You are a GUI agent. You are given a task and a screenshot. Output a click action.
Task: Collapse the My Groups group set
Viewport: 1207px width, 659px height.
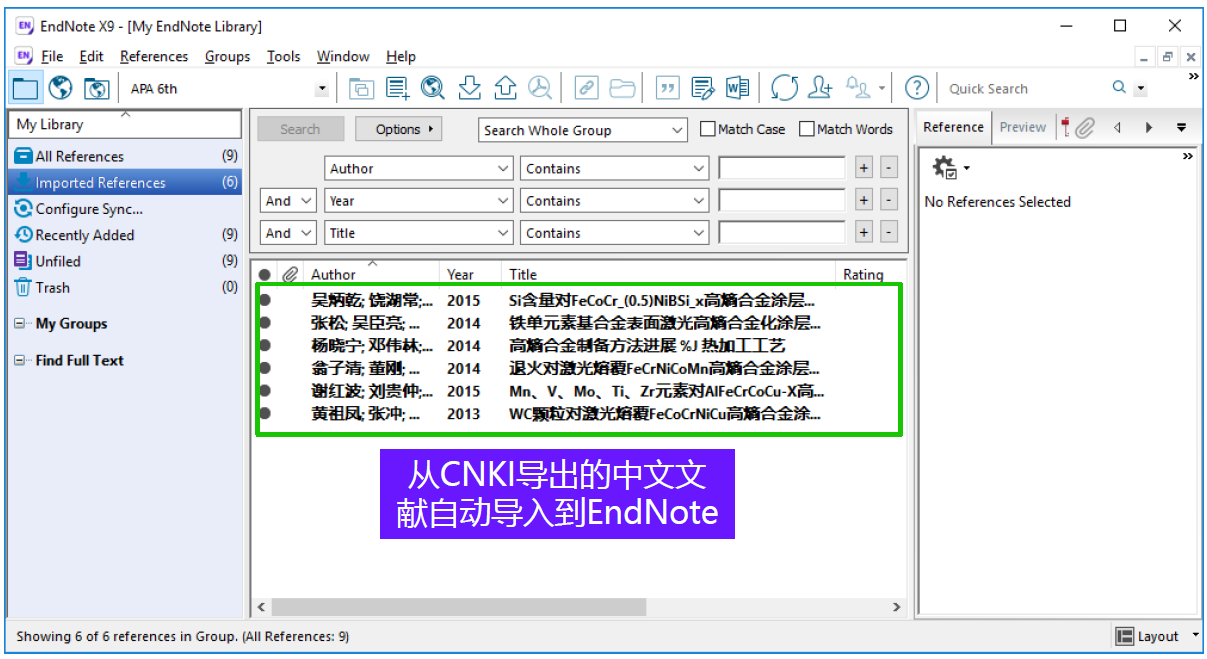(20, 324)
